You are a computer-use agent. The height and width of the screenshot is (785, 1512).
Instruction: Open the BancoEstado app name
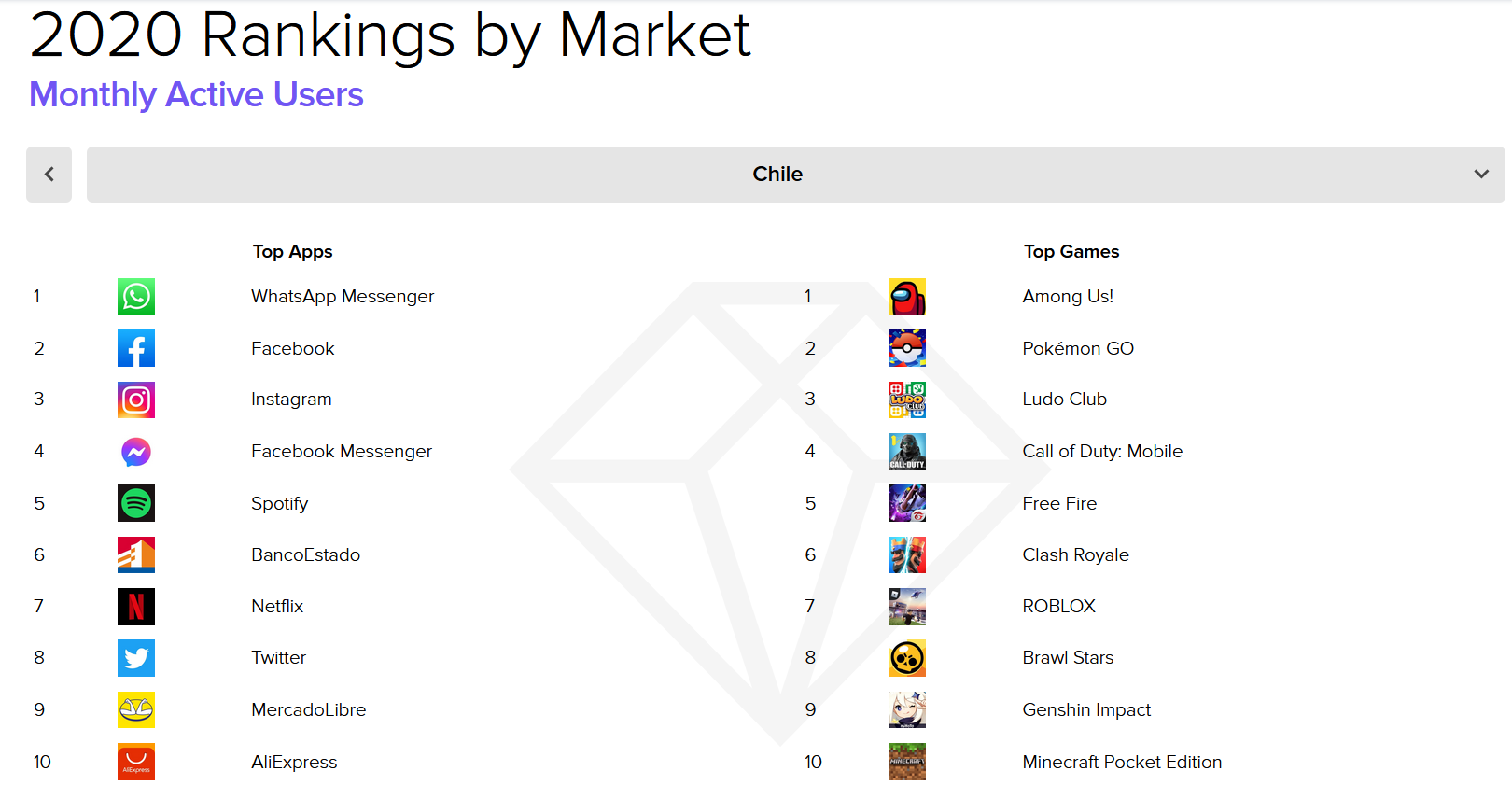[306, 554]
